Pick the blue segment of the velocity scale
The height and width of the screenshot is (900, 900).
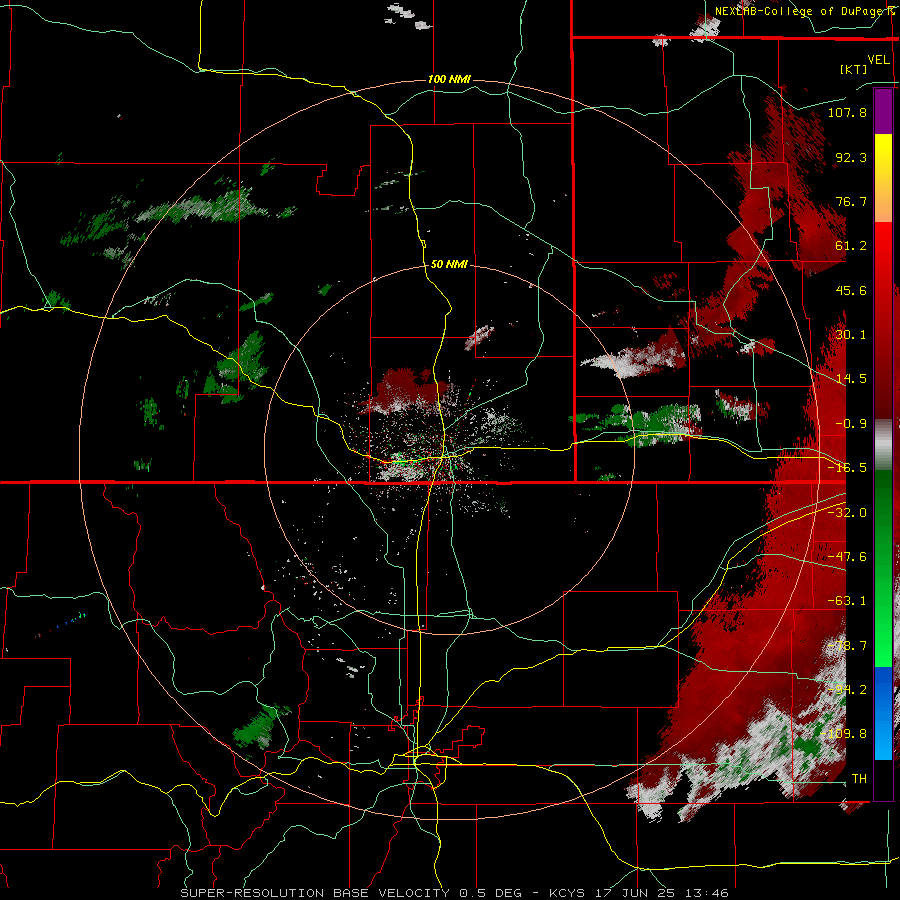(x=883, y=713)
